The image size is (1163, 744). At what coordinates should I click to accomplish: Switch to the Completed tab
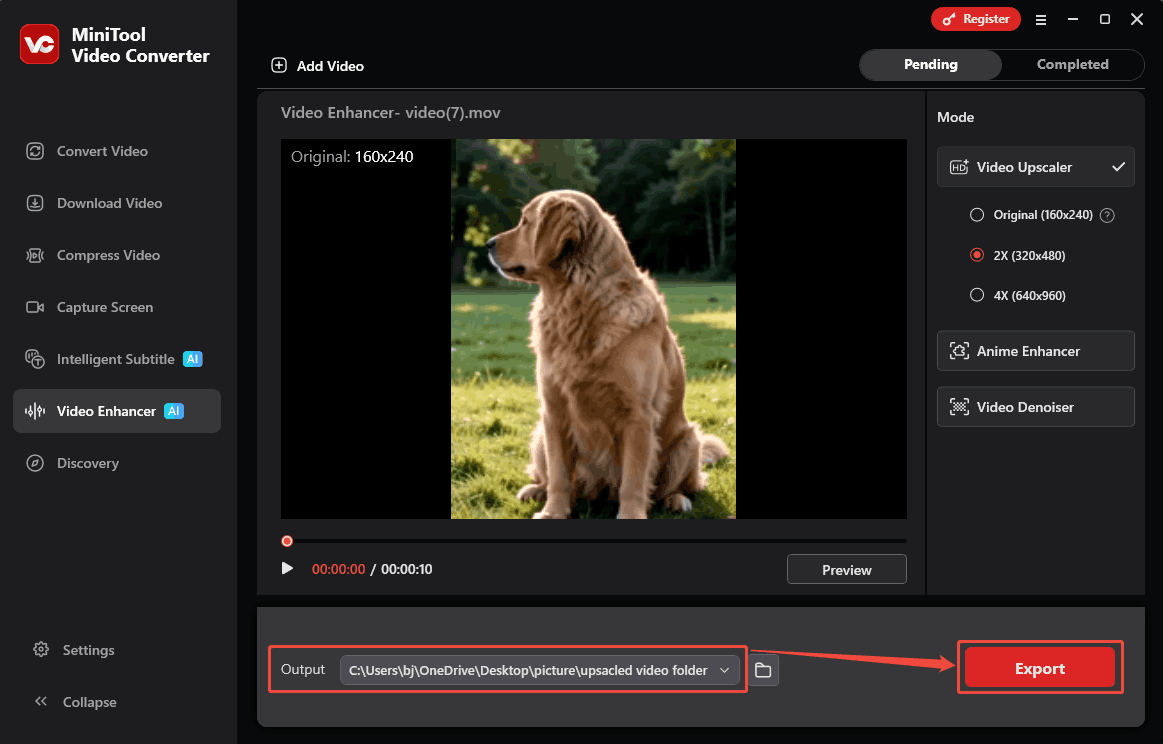pos(1072,64)
